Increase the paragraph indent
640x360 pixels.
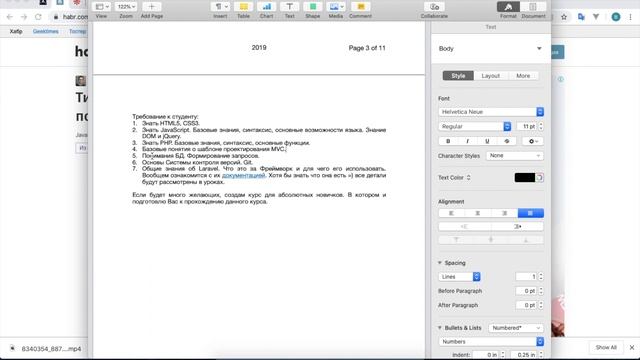tap(518, 227)
